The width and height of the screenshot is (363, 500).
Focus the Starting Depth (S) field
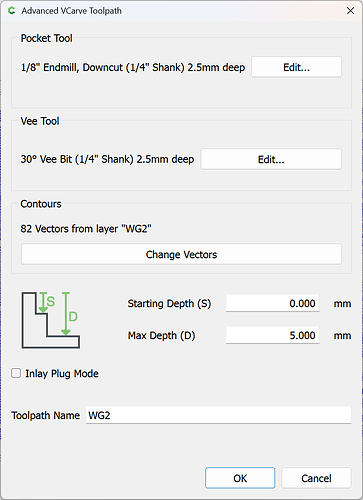272,303
